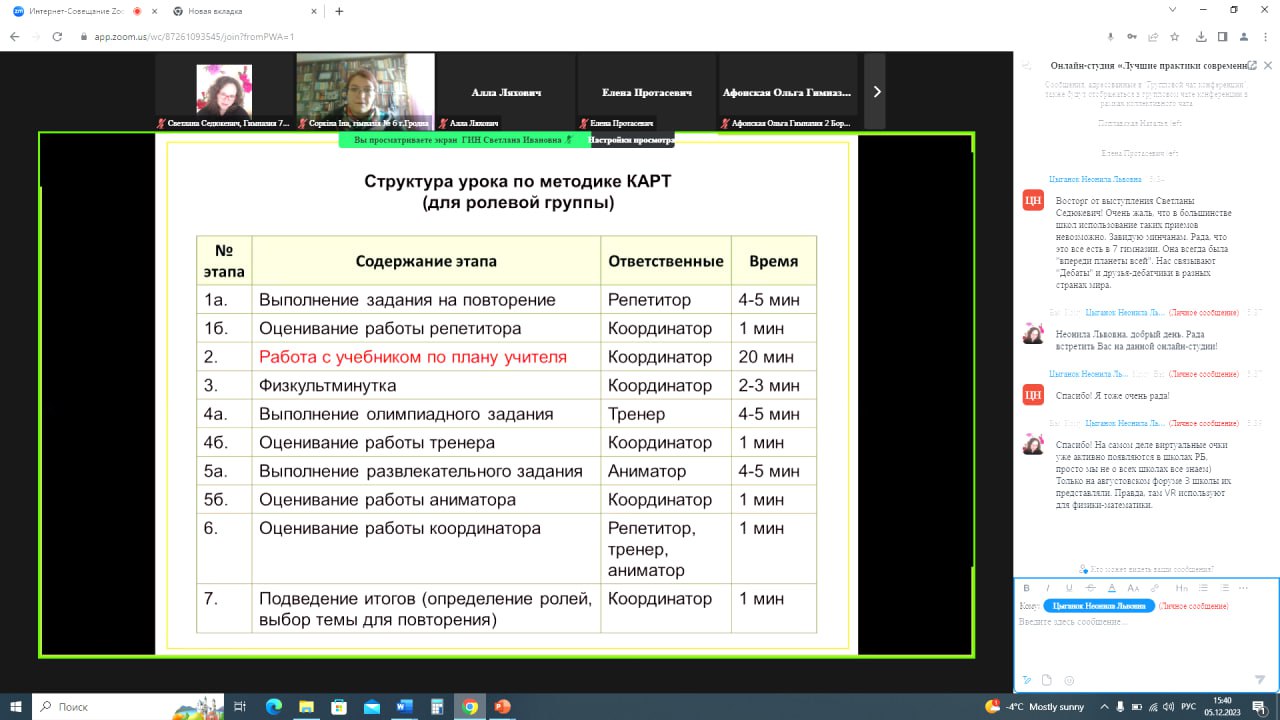Click the app.zoom.us address bar
Viewport: 1280px width, 720px height.
click(x=194, y=37)
